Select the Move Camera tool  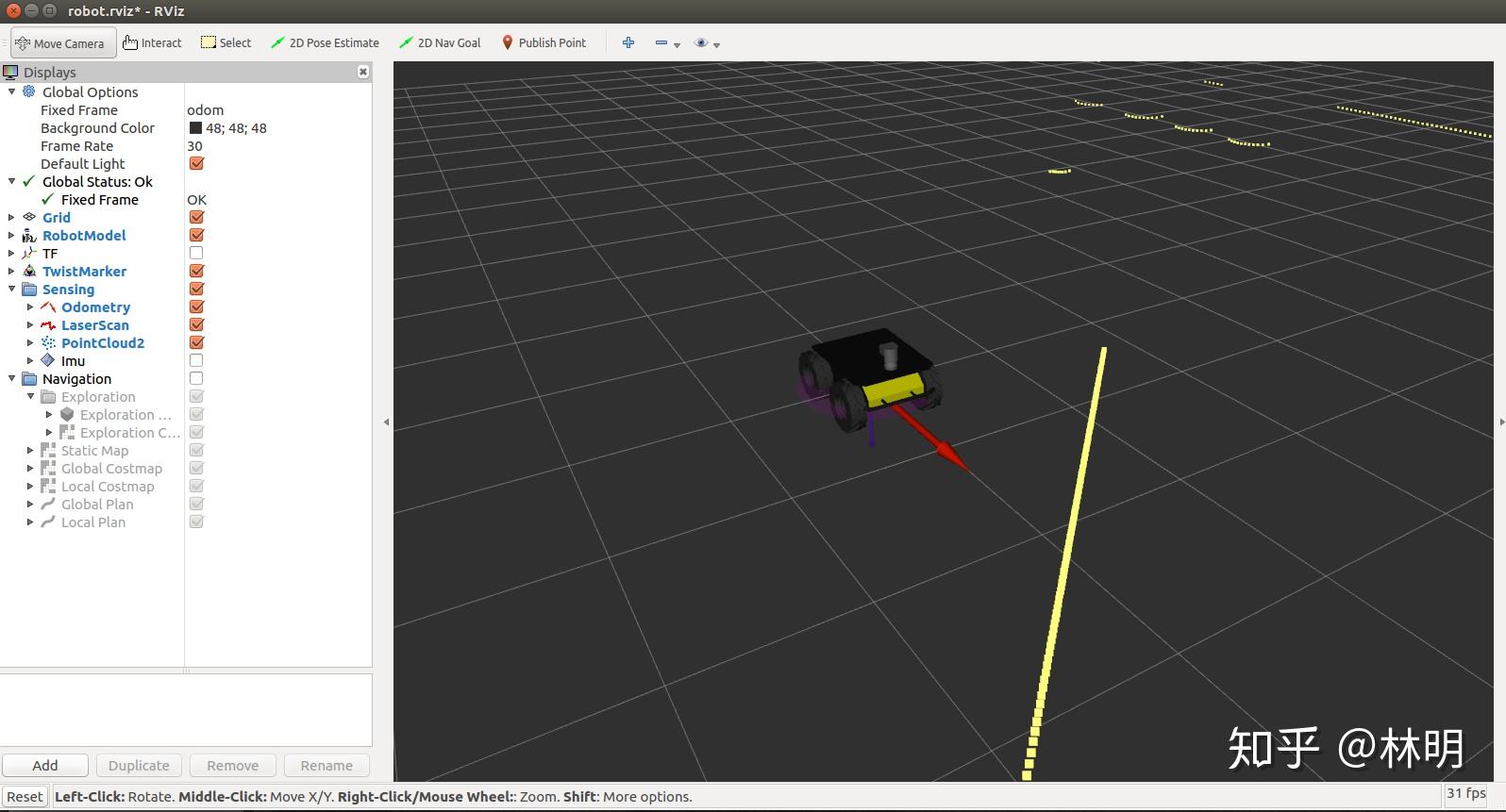click(64, 43)
